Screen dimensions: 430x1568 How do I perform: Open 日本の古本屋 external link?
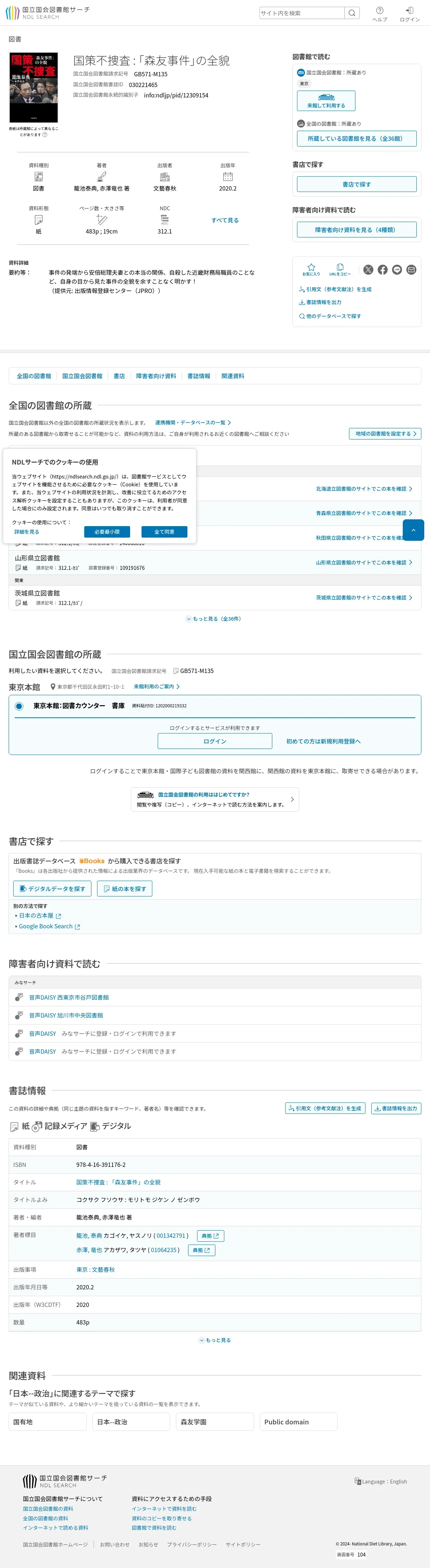40,915
